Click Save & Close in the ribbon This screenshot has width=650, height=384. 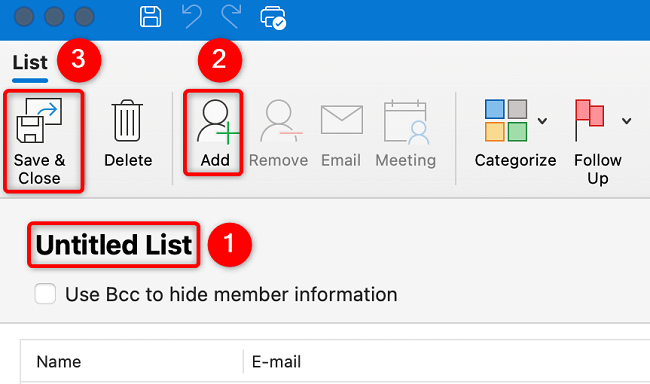click(x=40, y=142)
